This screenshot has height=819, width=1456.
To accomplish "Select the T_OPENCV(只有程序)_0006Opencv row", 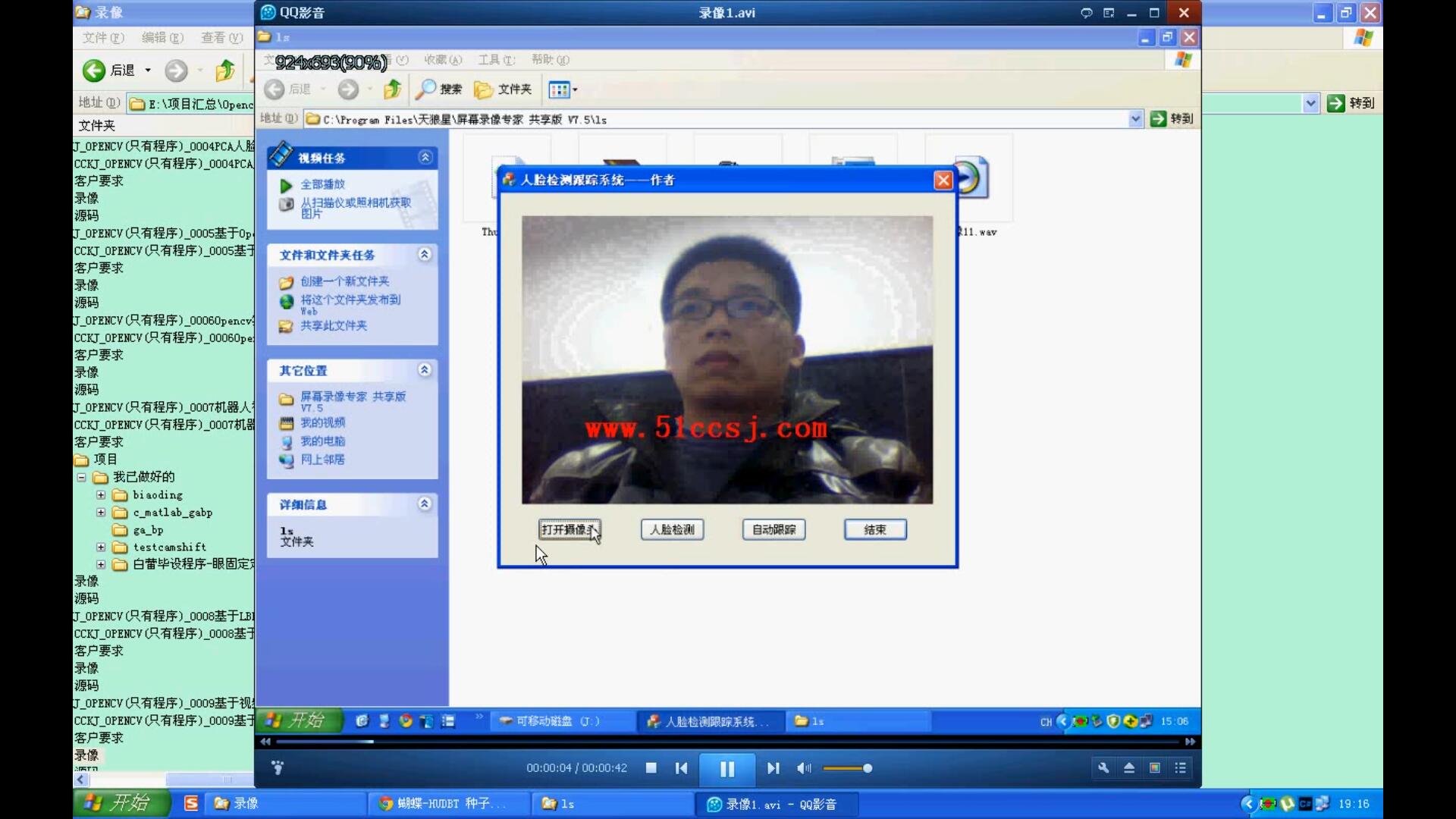I will tap(164, 321).
